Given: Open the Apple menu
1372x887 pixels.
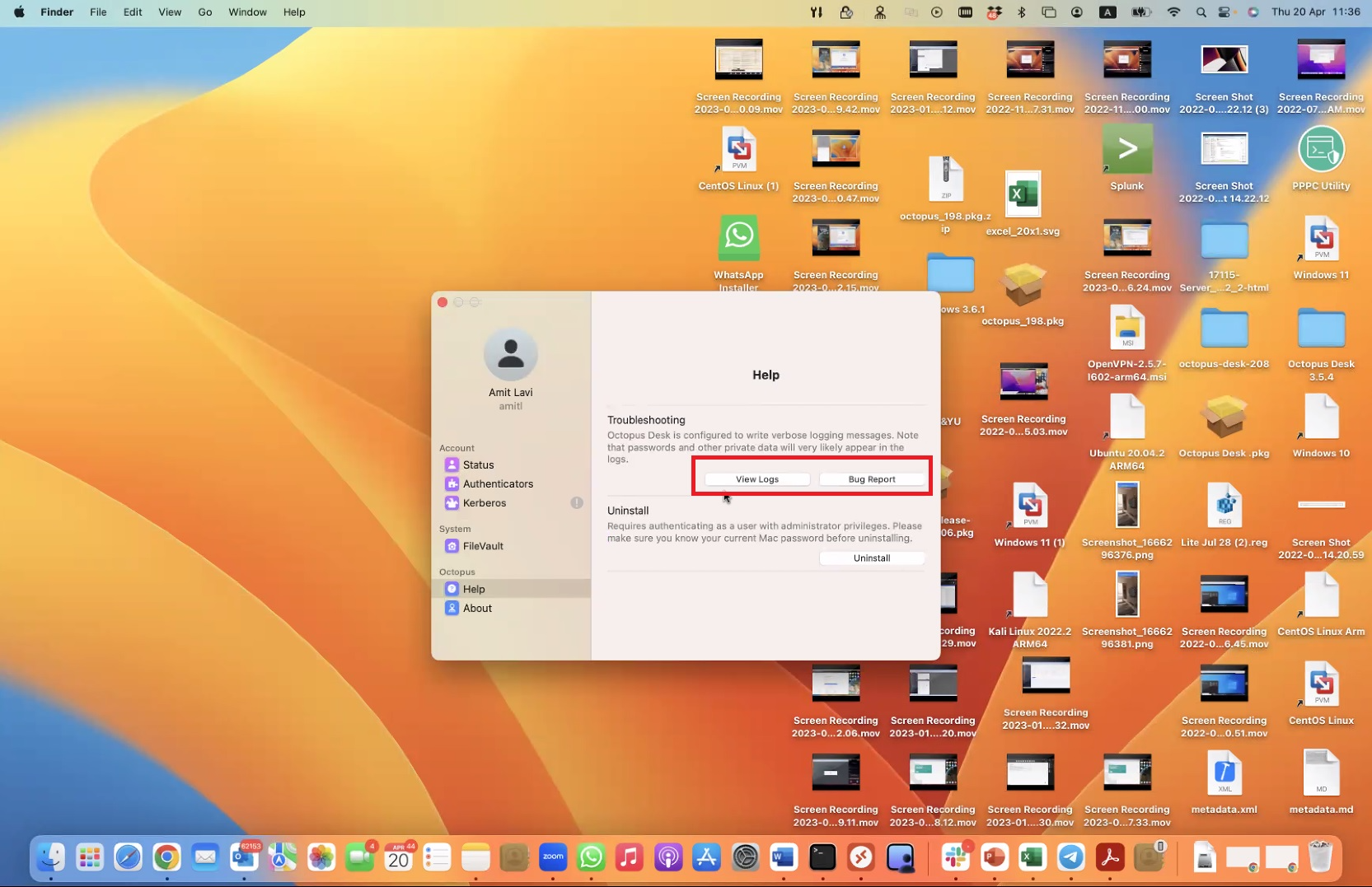Looking at the screenshot, I should 19,12.
